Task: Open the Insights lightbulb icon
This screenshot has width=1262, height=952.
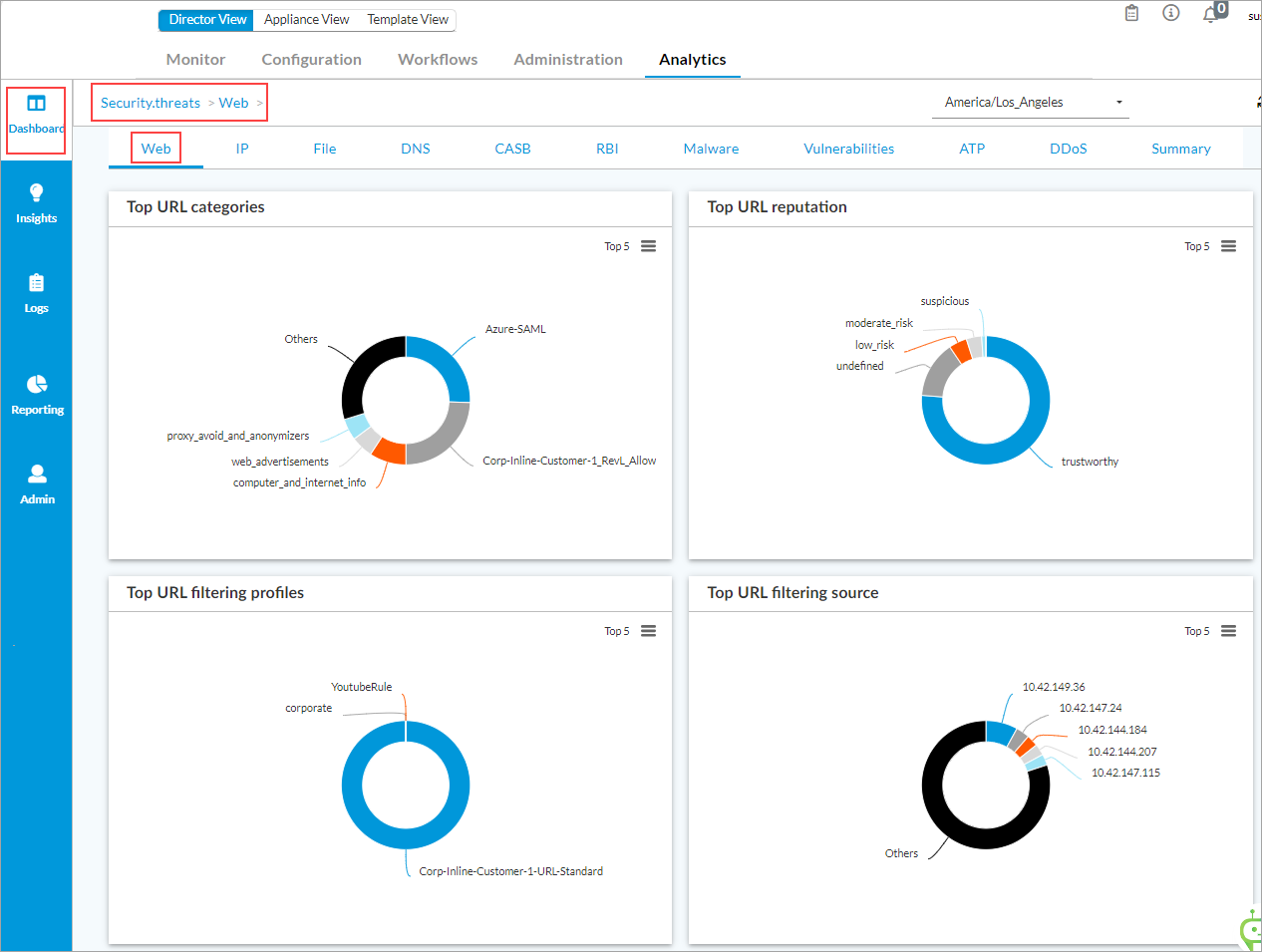Action: point(36,192)
